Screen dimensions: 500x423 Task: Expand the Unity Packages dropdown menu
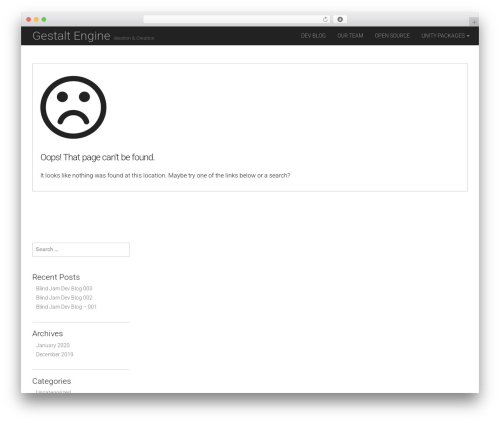[x=445, y=36]
